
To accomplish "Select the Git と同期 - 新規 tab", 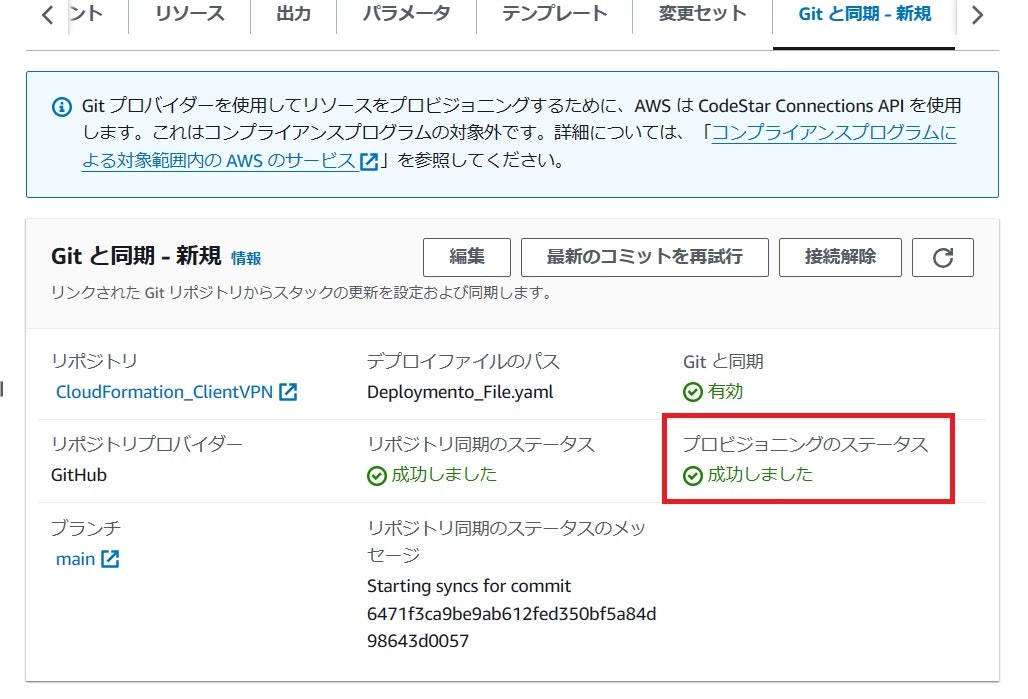I will [x=864, y=14].
